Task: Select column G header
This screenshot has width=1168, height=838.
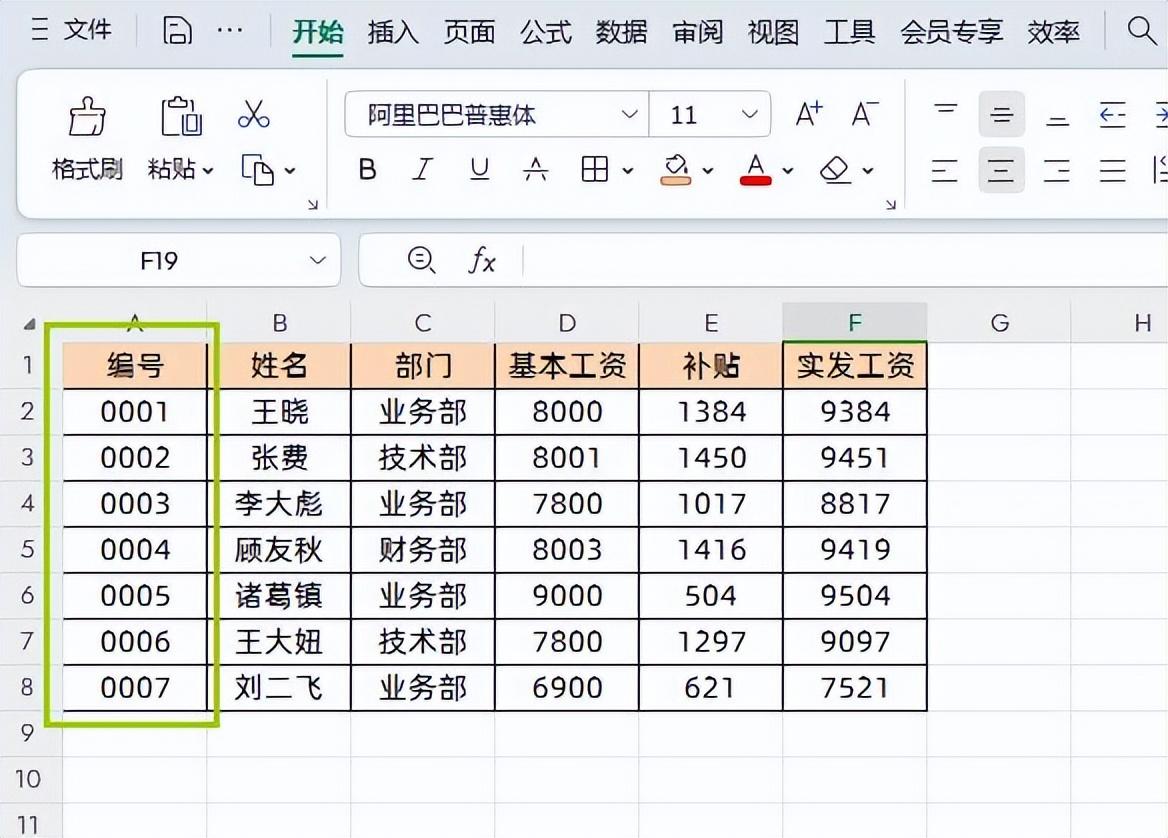Action: [1000, 323]
